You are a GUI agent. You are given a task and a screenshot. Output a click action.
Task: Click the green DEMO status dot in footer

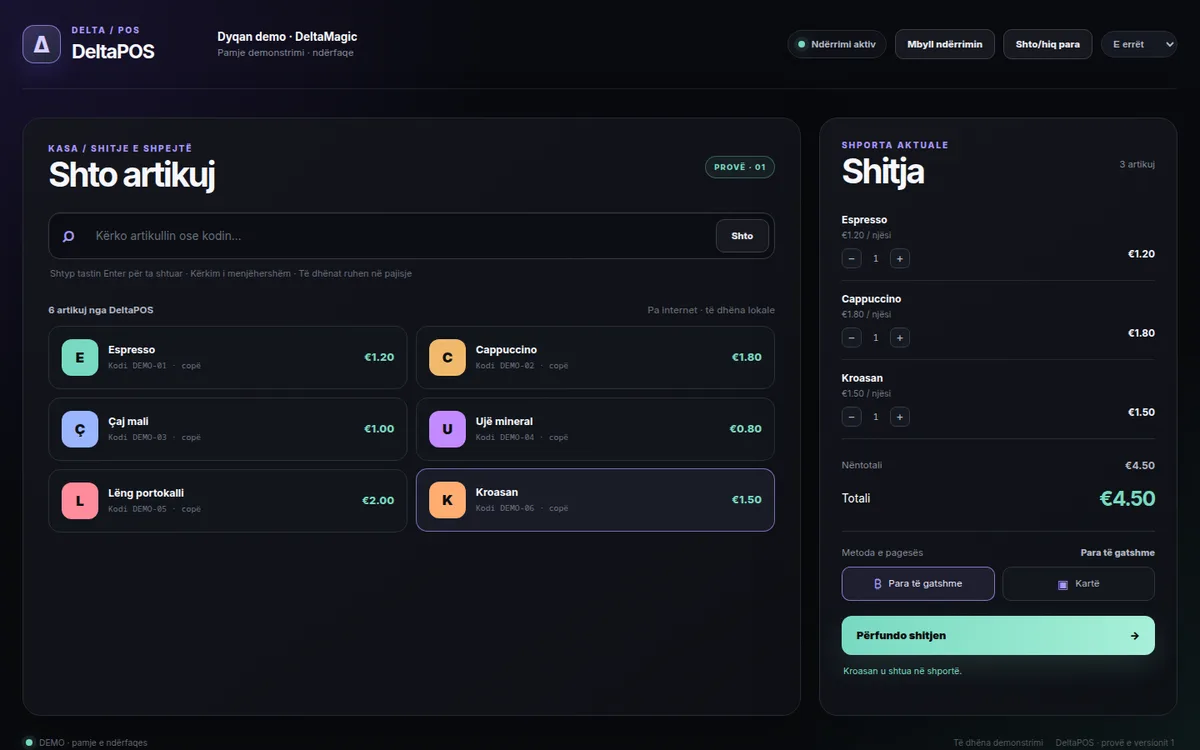tap(29, 743)
